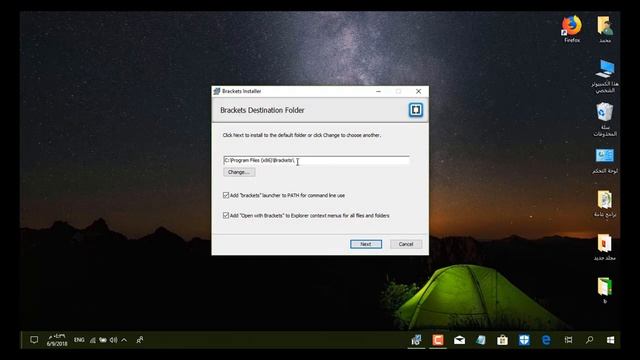Open the notepad-style app in taskbar

click(x=481, y=340)
